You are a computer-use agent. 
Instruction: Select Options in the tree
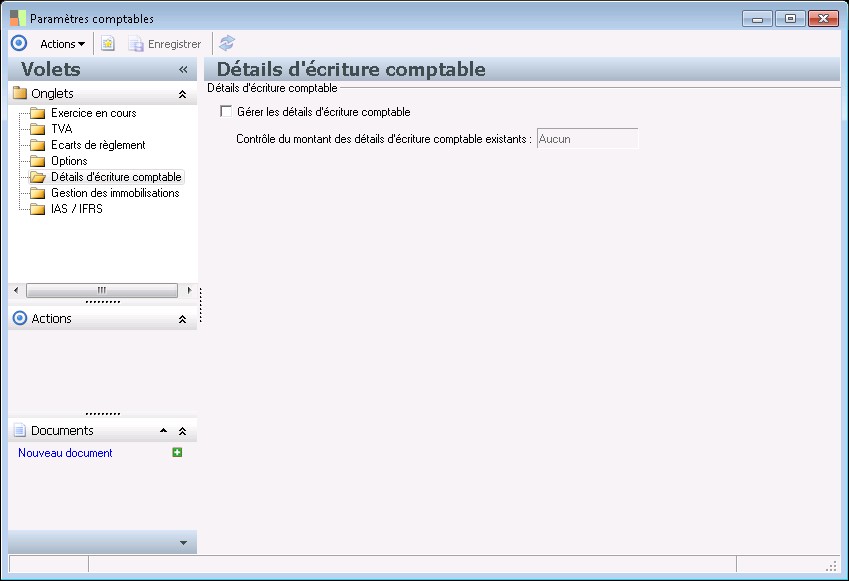click(69, 161)
